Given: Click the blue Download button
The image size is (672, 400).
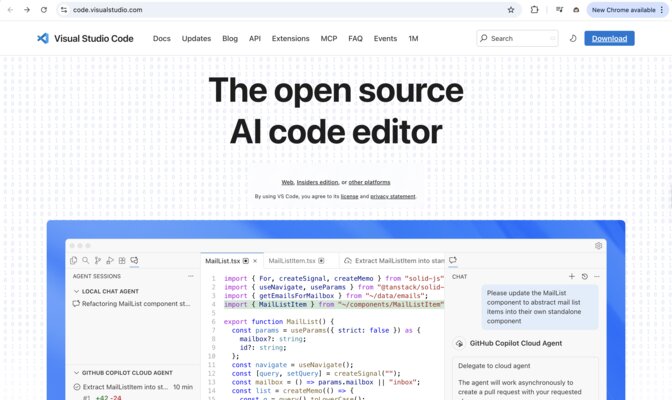Looking at the screenshot, I should click(609, 38).
